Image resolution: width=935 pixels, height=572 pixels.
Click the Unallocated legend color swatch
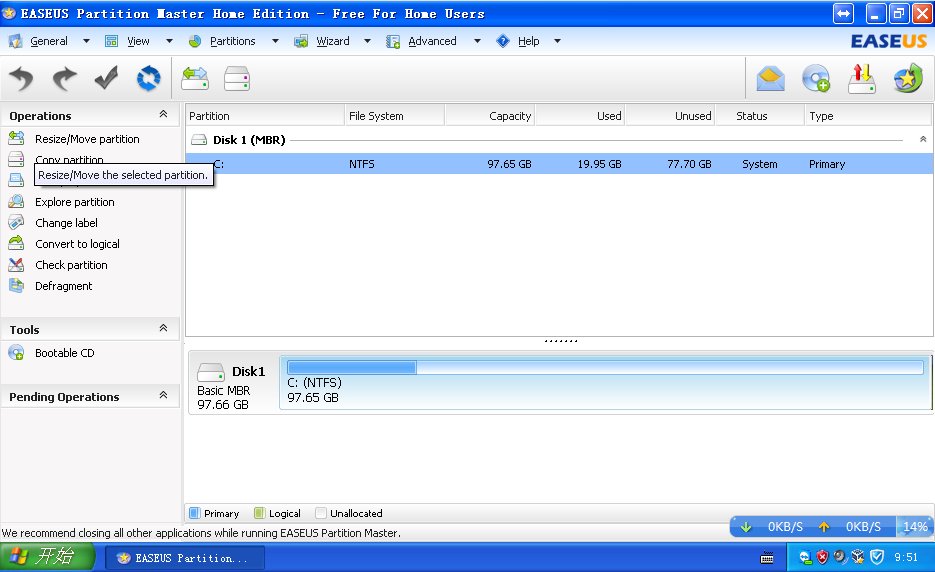click(x=321, y=513)
